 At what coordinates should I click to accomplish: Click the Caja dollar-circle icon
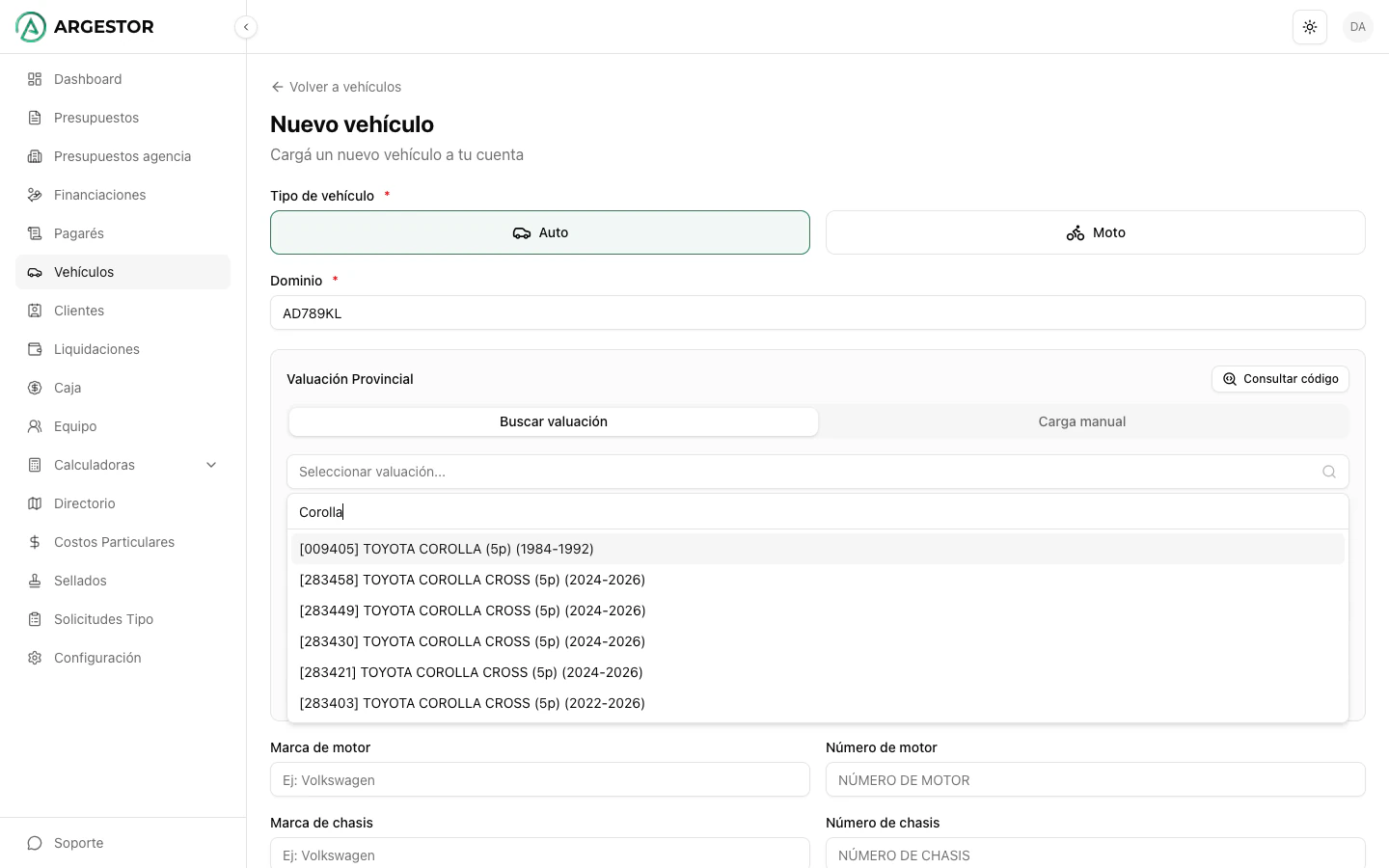pos(35,388)
